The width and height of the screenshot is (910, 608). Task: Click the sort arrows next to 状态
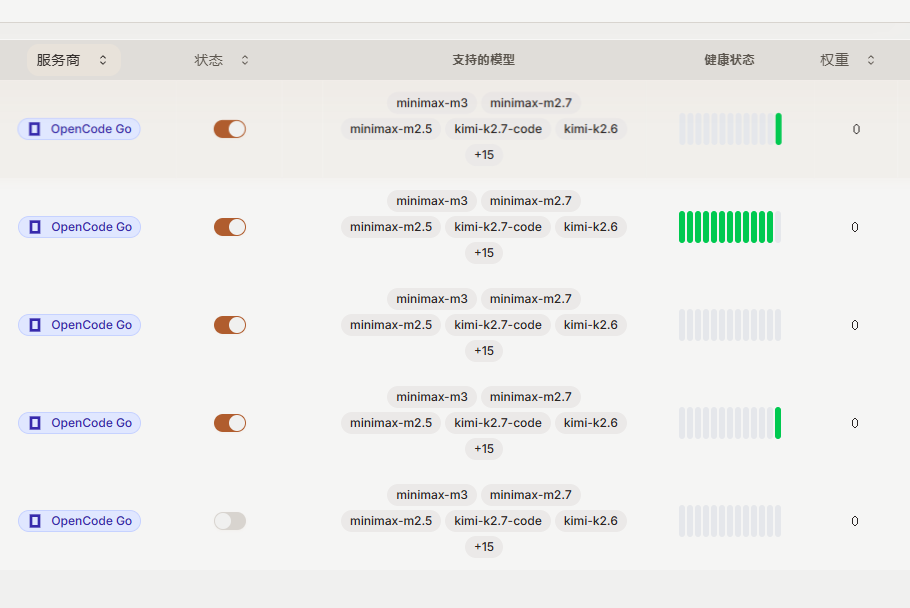(x=245, y=60)
